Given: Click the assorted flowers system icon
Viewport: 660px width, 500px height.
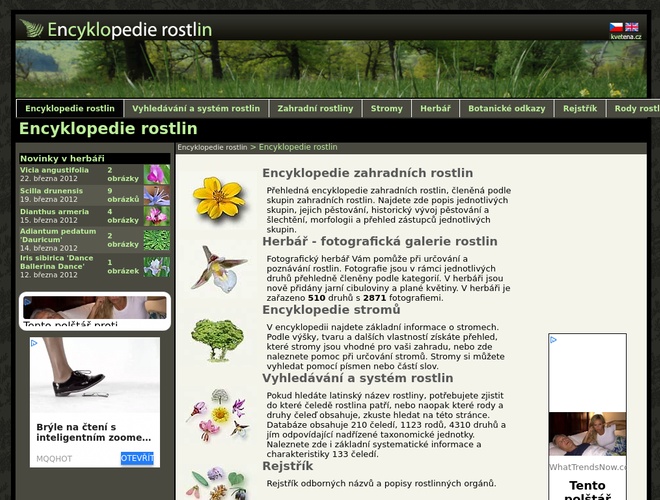Looking at the screenshot, I should point(218,414).
